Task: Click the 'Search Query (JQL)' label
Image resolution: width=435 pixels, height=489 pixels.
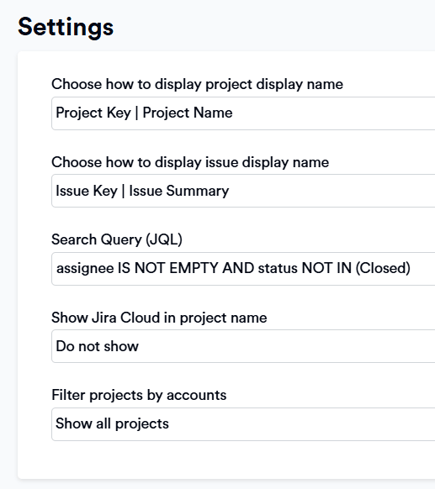Action: [x=117, y=240]
